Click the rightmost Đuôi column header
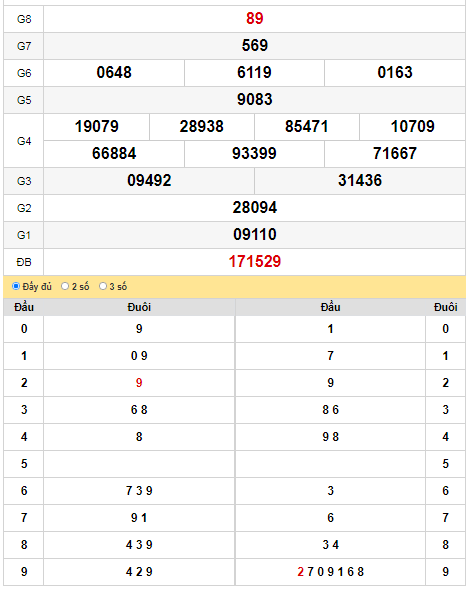Screen dimensions: 470x592 tap(445, 307)
